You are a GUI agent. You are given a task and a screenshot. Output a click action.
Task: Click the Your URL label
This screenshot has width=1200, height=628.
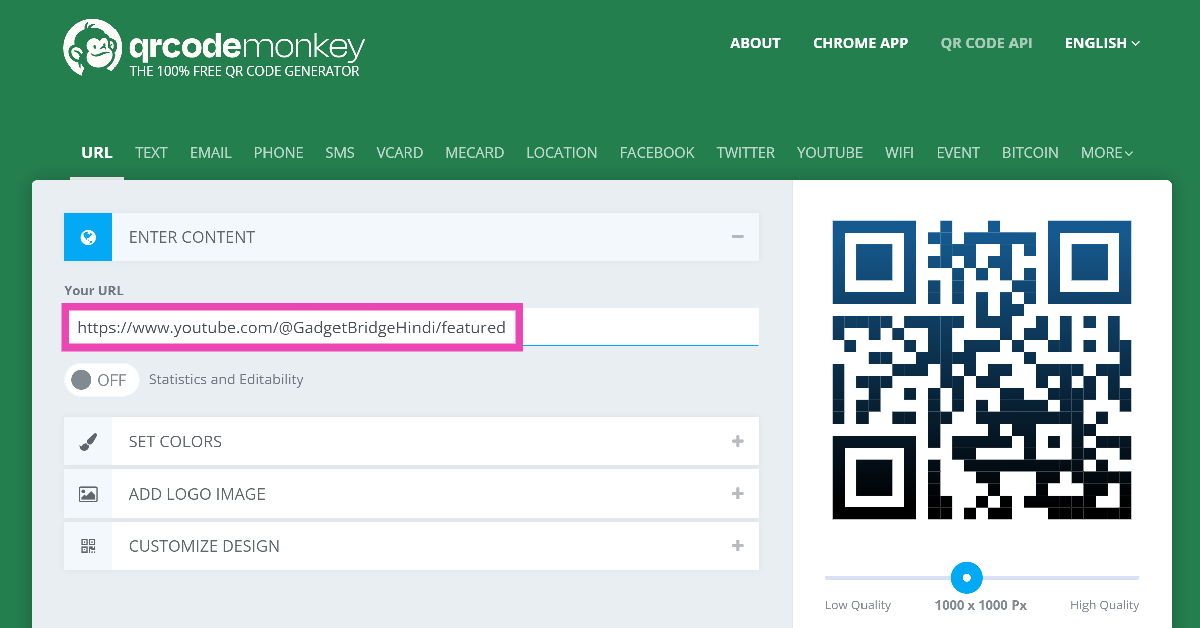[94, 290]
